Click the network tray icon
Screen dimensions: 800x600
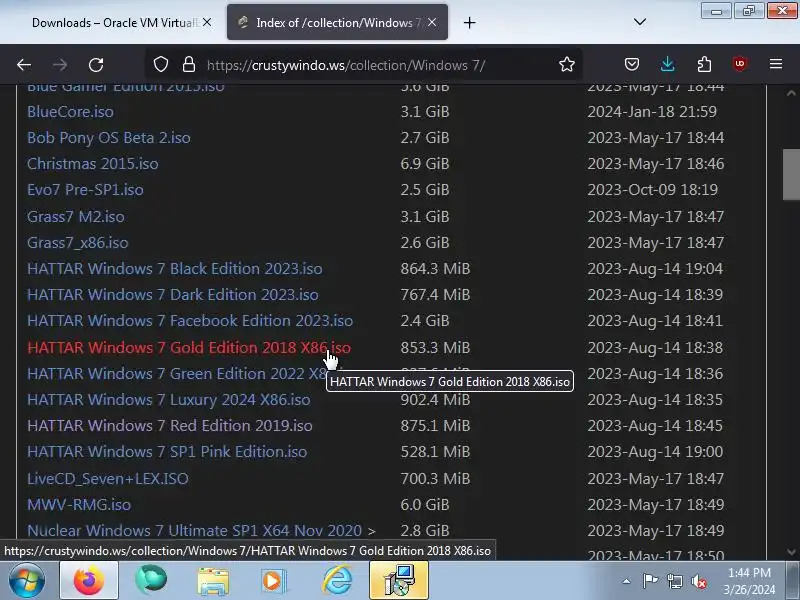[674, 581]
